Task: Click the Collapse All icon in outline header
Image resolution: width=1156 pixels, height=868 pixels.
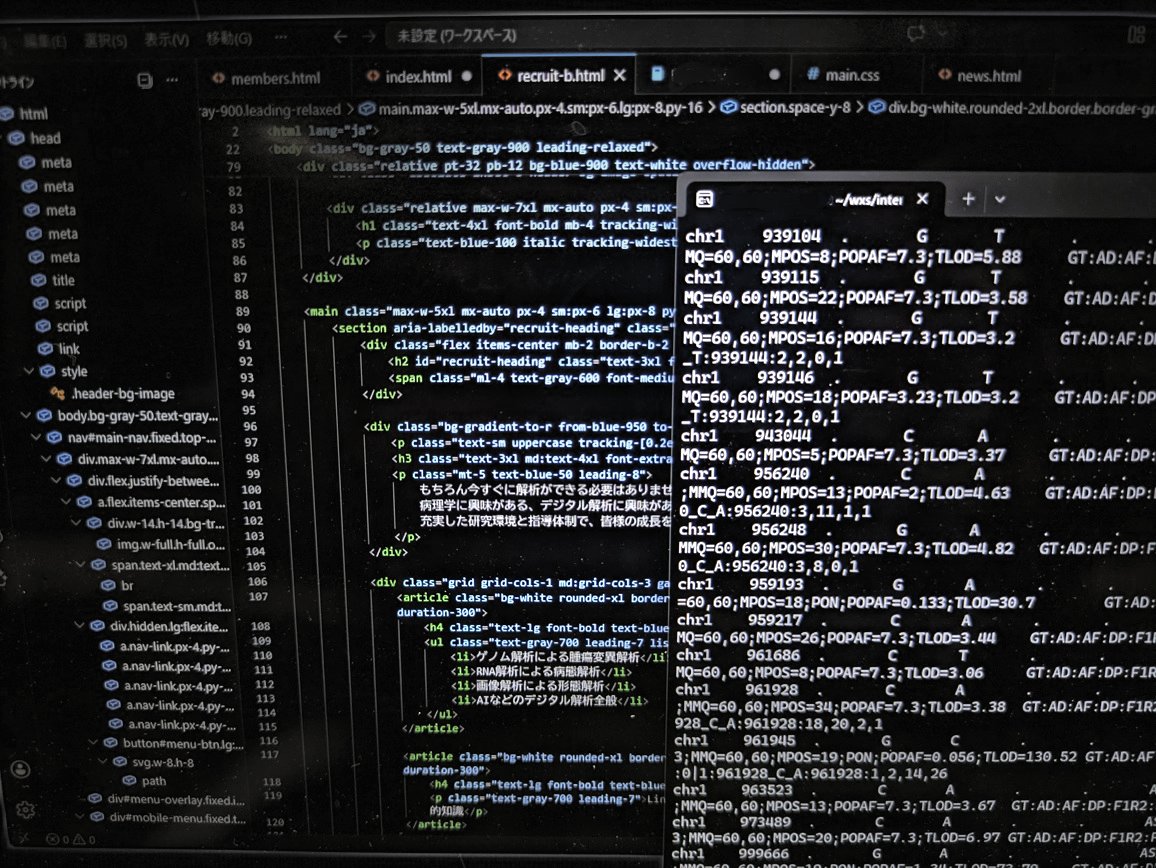Action: pos(145,81)
